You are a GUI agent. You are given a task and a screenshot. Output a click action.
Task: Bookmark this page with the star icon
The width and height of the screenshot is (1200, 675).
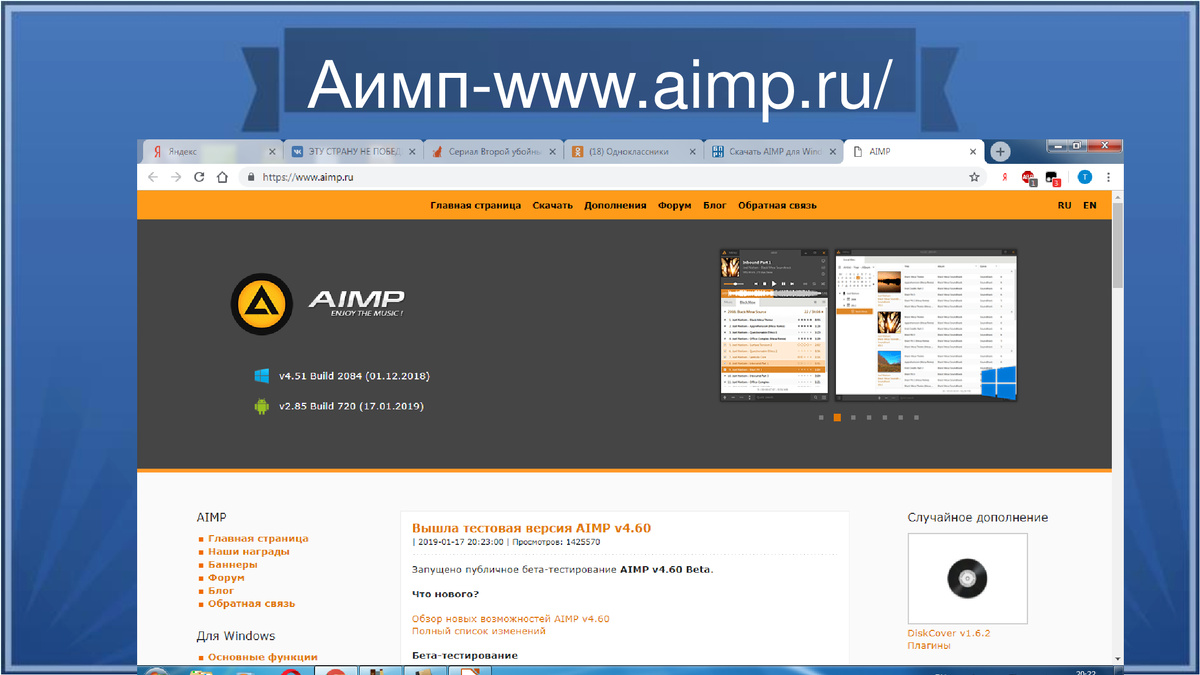point(974,177)
